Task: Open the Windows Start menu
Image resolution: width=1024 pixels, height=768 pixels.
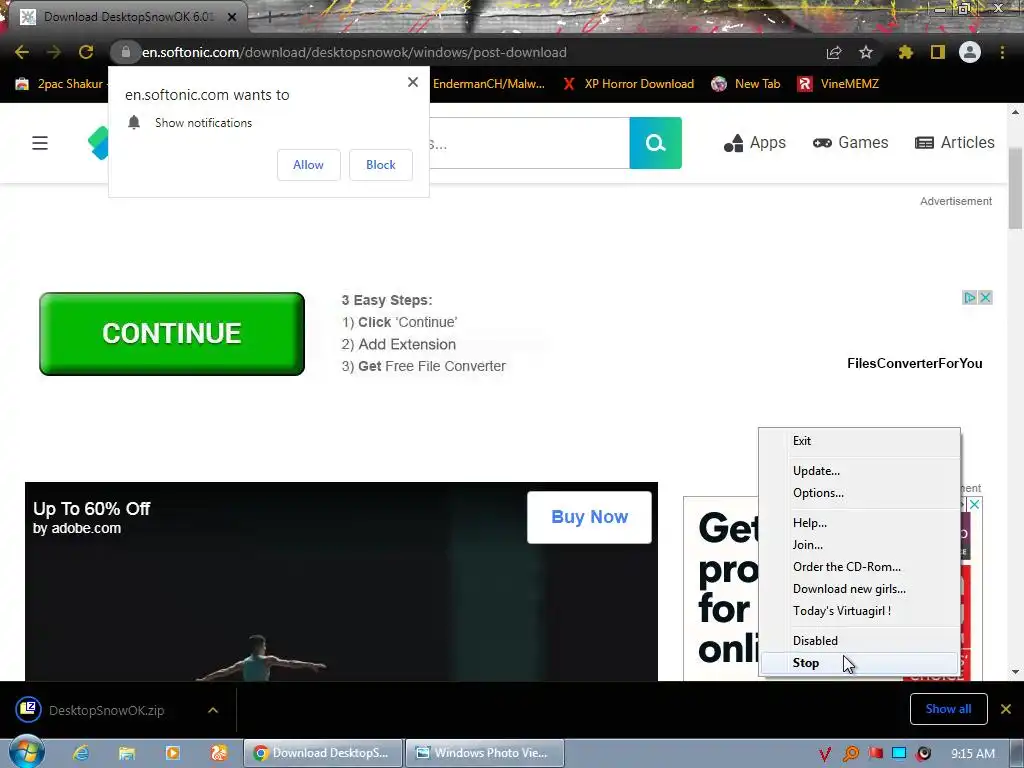Action: click(x=26, y=752)
